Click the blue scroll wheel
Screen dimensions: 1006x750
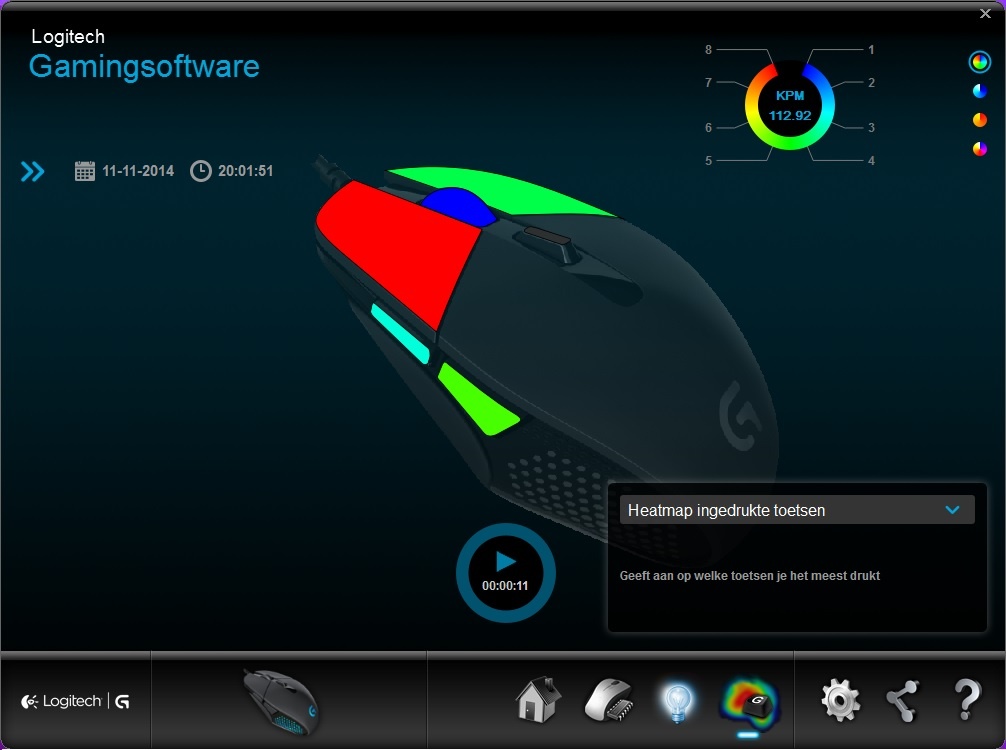[x=459, y=205]
